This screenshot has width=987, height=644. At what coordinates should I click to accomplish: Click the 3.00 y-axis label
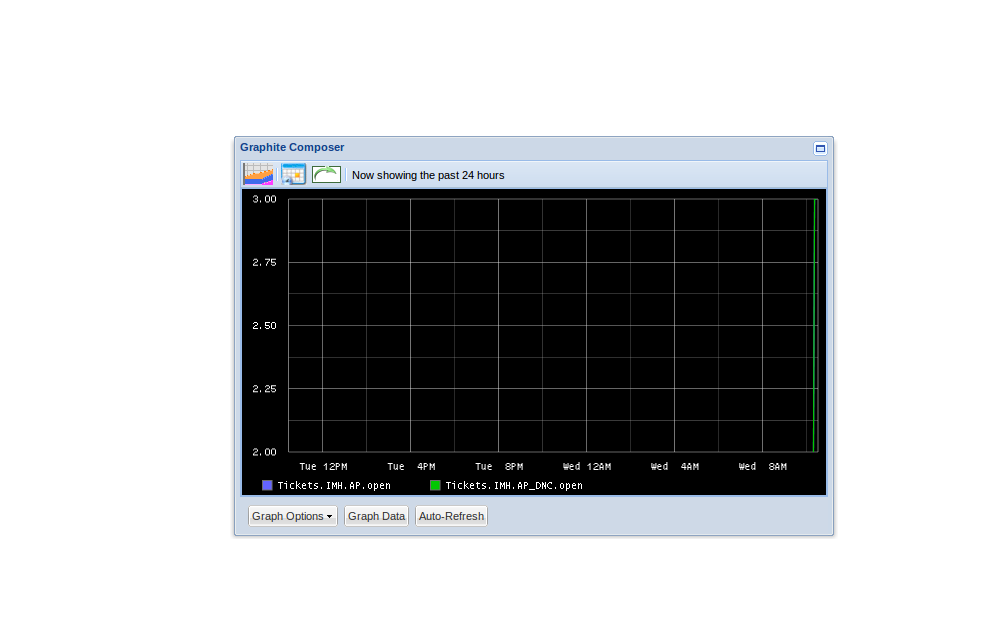click(264, 199)
